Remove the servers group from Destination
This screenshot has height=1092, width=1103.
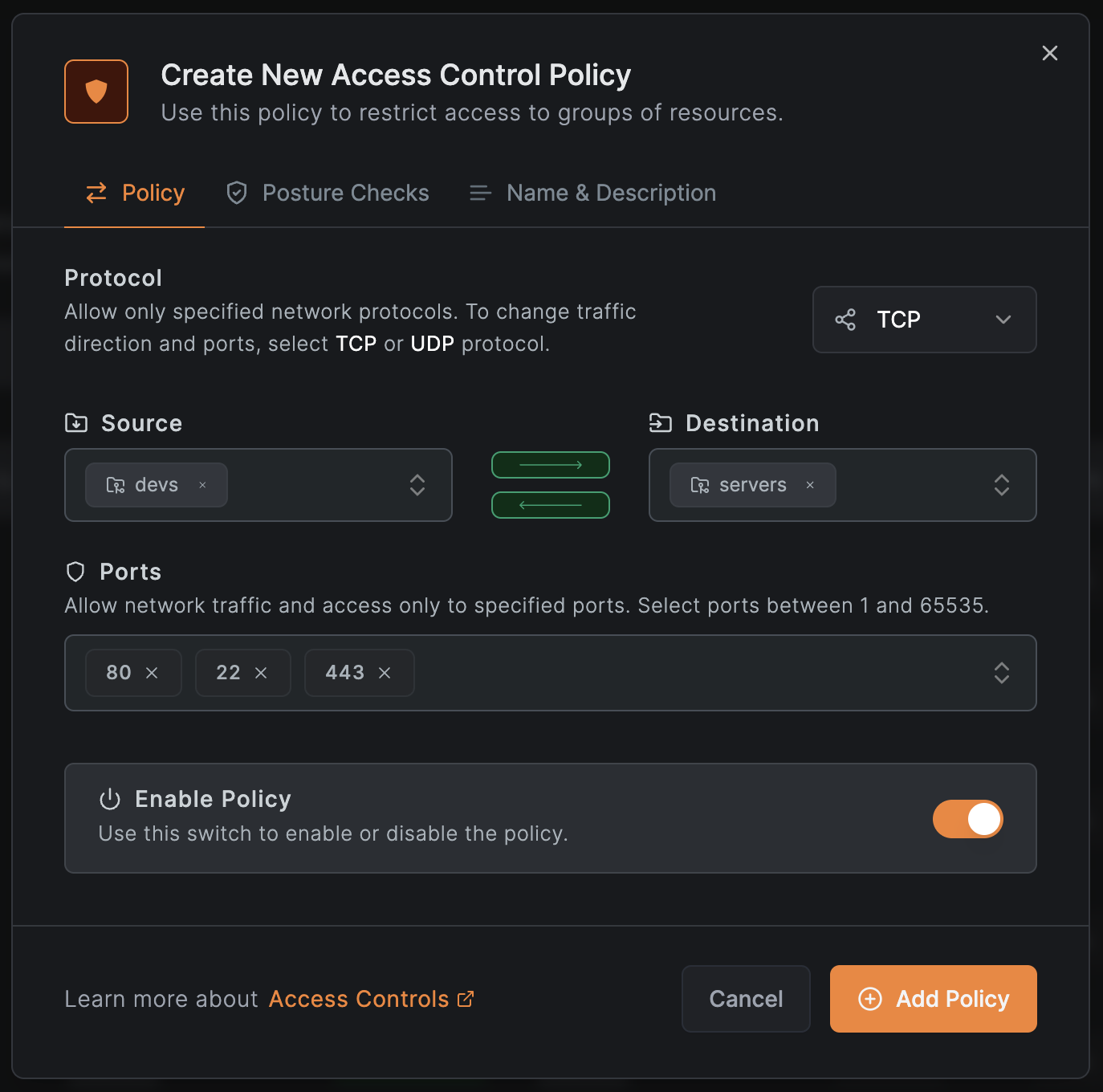click(x=810, y=485)
